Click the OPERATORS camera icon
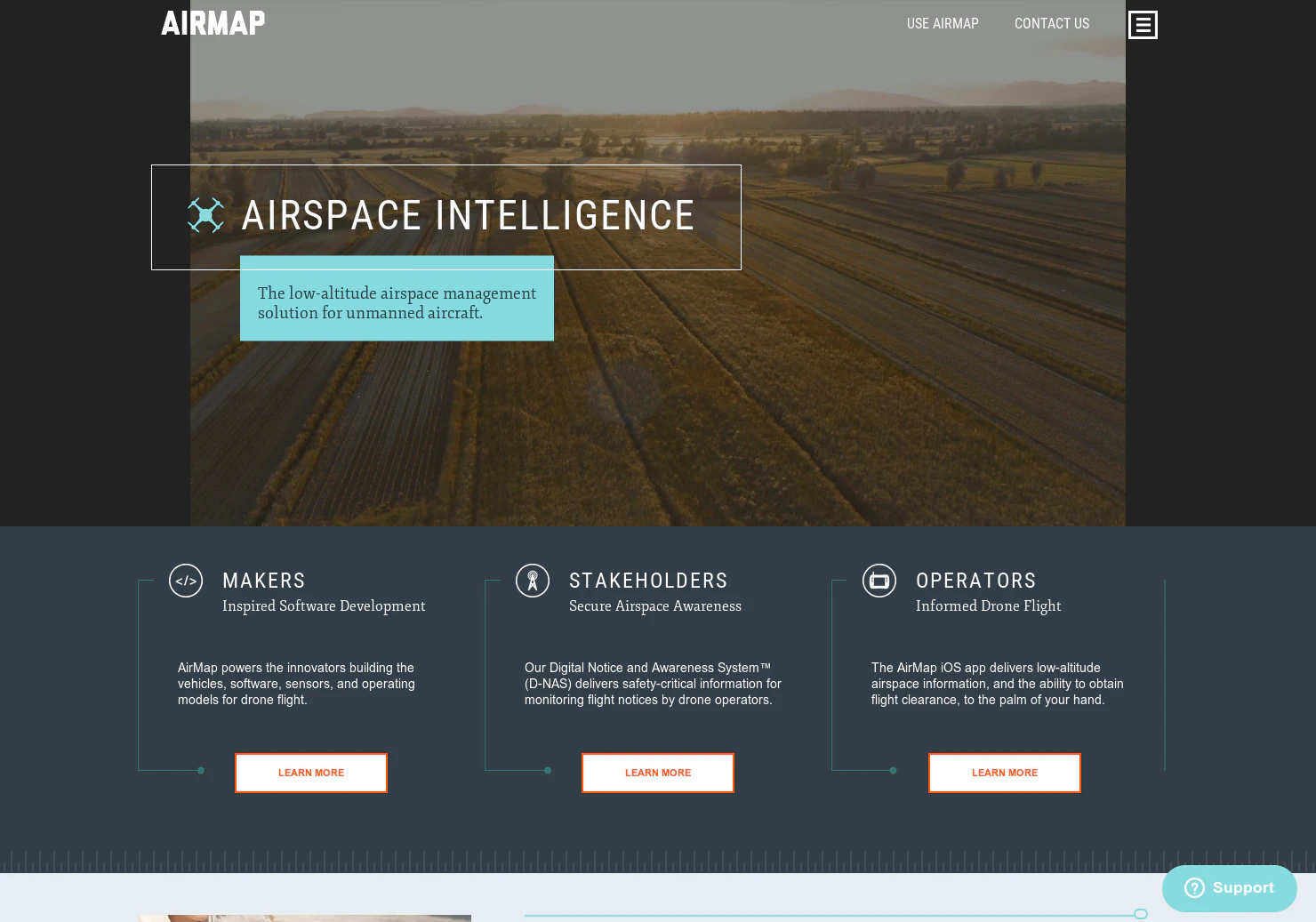 click(x=879, y=580)
